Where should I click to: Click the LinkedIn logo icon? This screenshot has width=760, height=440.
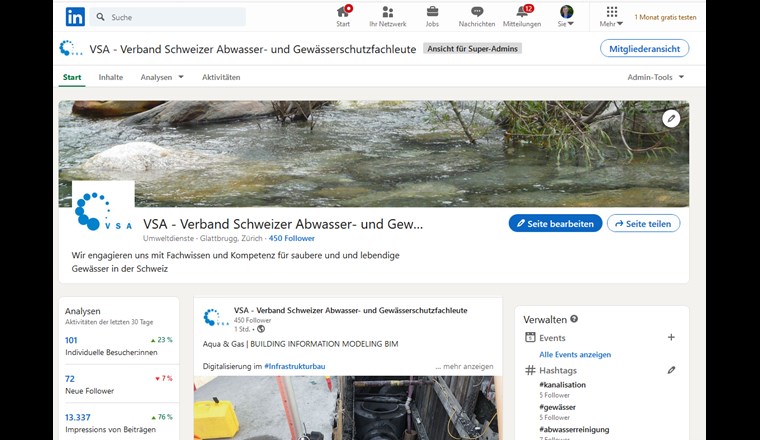pyautogui.click(x=75, y=16)
